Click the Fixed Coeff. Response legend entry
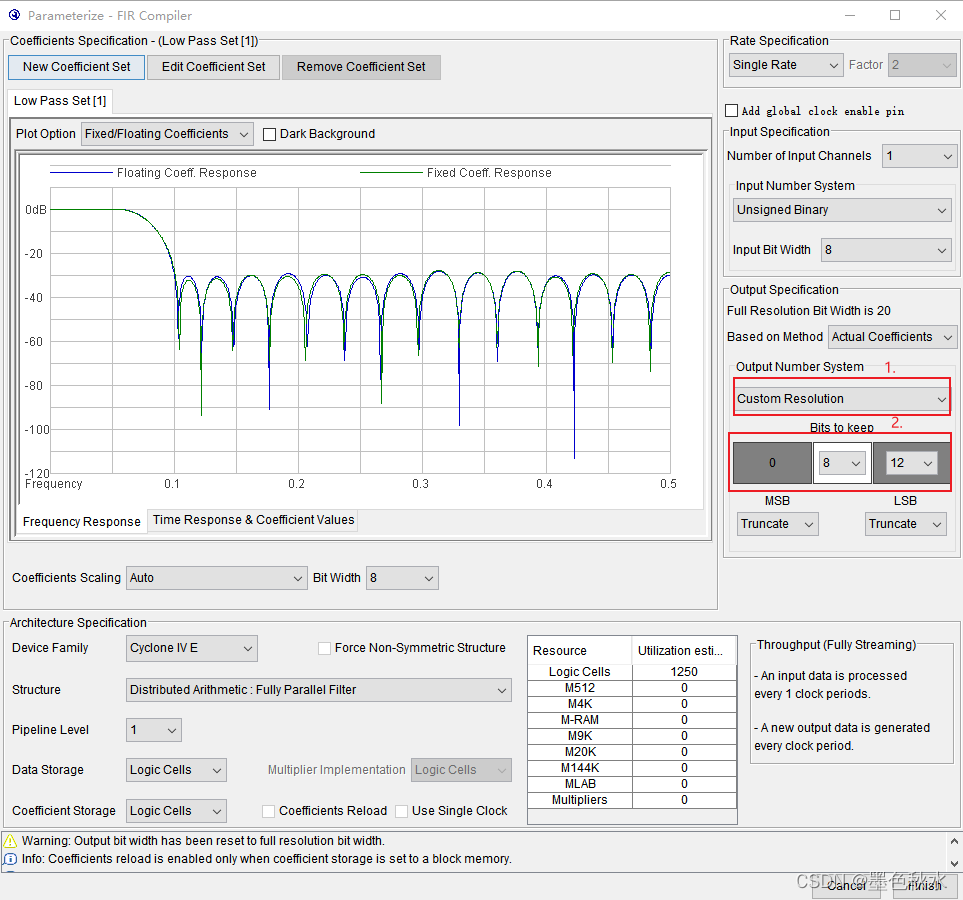The width and height of the screenshot is (963, 900). click(456, 173)
